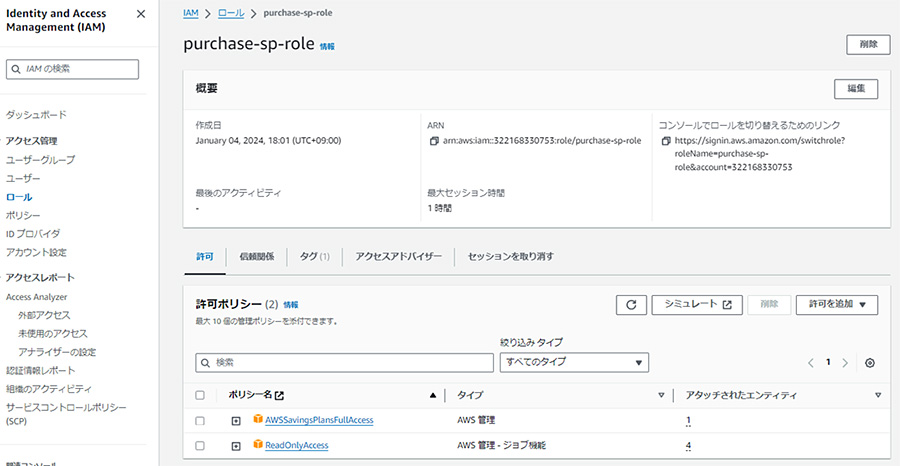Switch to the タグ tab

click(314, 257)
